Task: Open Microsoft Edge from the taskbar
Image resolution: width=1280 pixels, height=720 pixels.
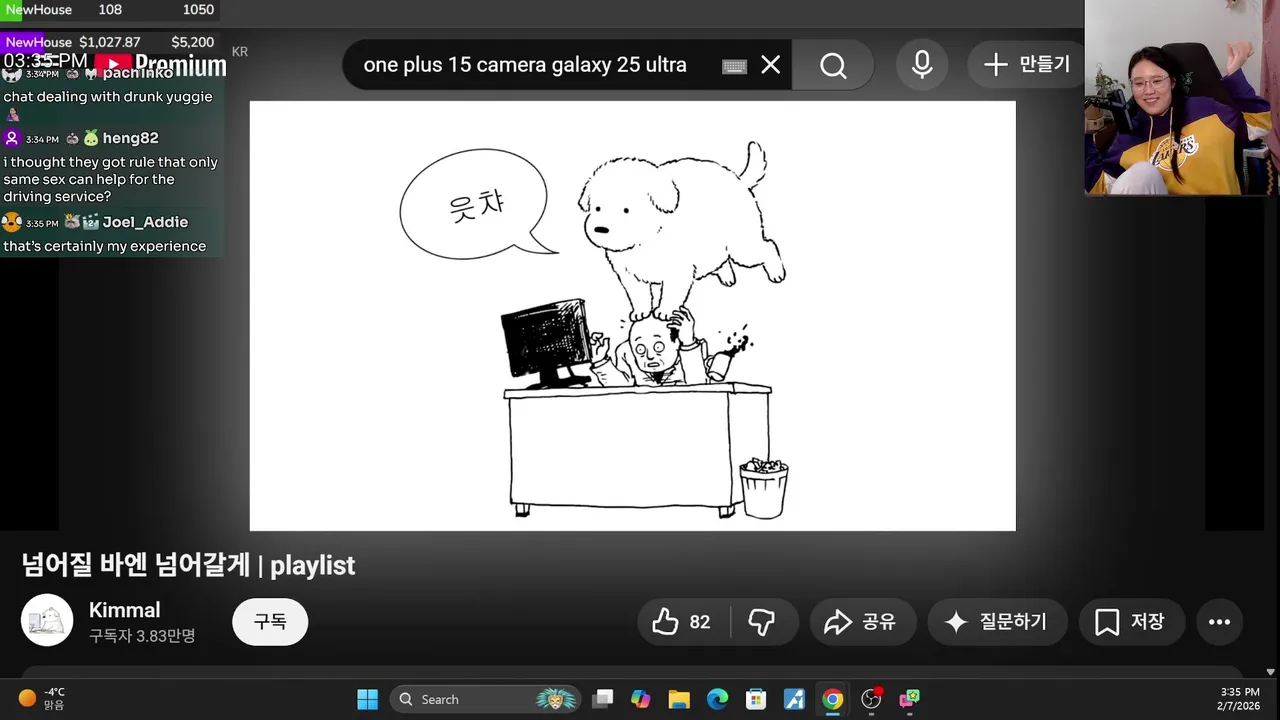Action: tap(718, 699)
